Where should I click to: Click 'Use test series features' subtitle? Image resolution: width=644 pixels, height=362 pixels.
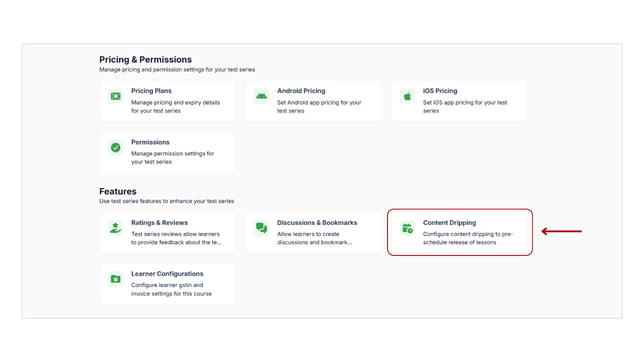[x=166, y=201]
